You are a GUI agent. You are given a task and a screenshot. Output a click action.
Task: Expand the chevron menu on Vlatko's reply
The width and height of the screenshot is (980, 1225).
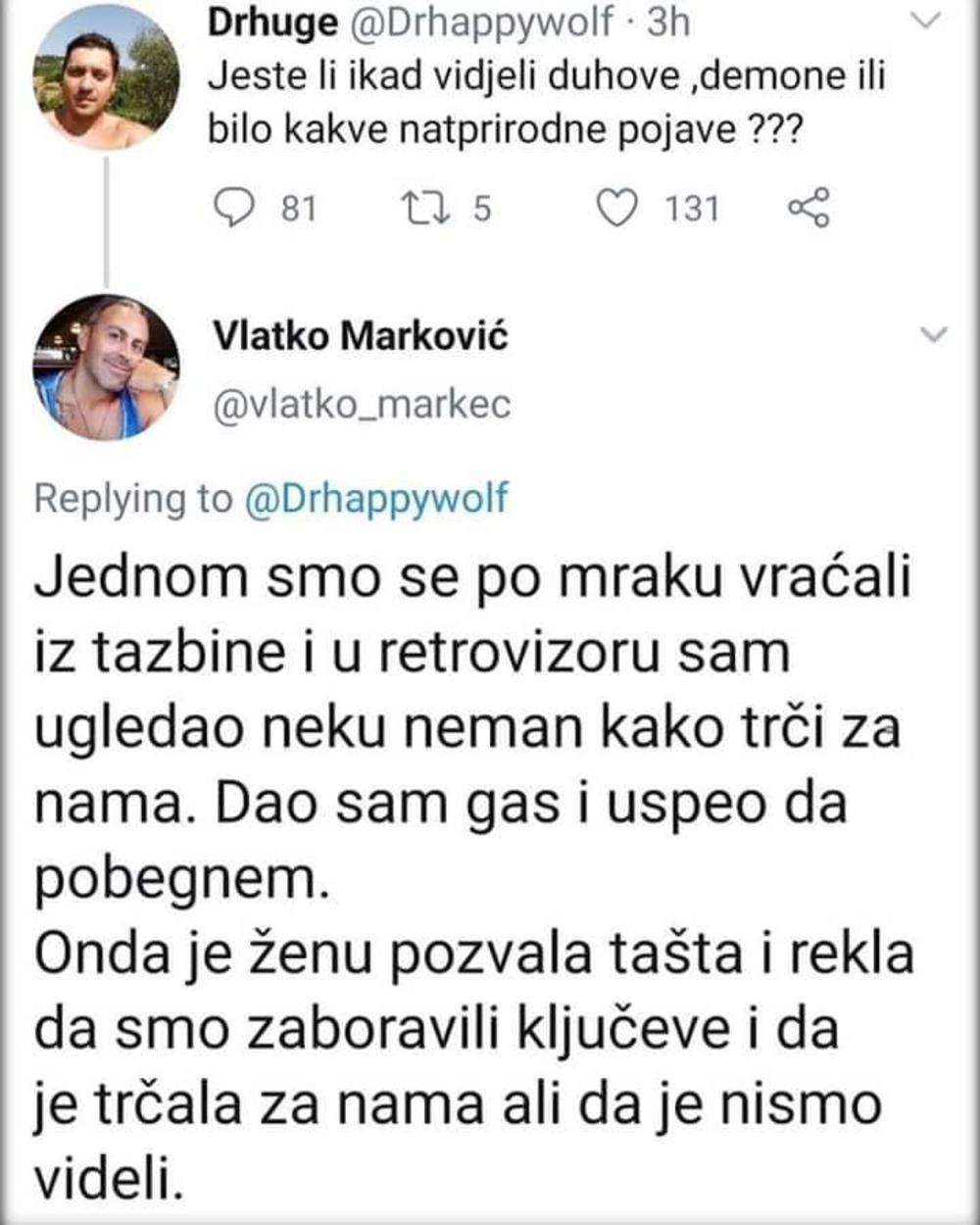click(x=936, y=336)
